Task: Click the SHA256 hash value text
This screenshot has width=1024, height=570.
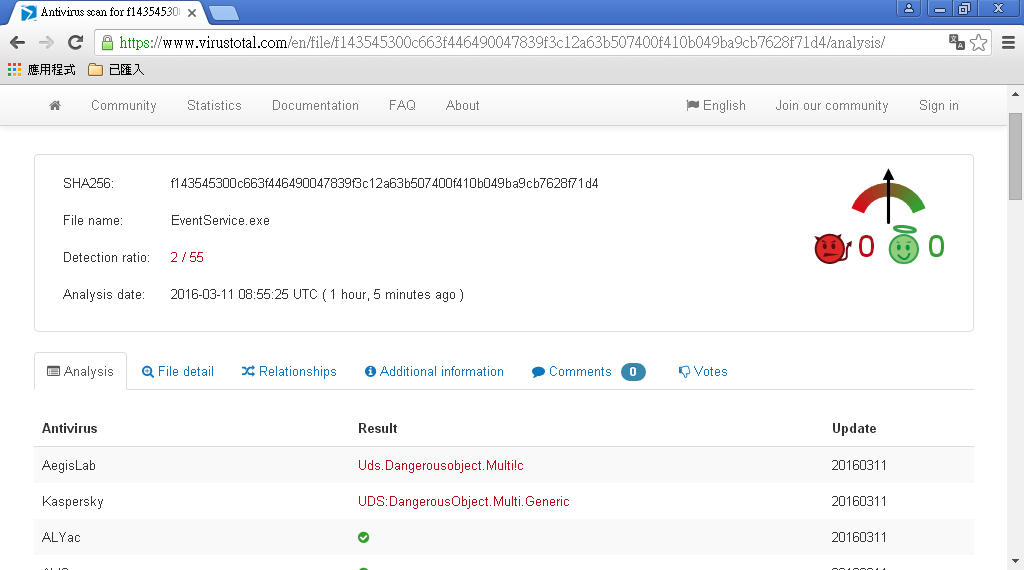Action: click(384, 183)
